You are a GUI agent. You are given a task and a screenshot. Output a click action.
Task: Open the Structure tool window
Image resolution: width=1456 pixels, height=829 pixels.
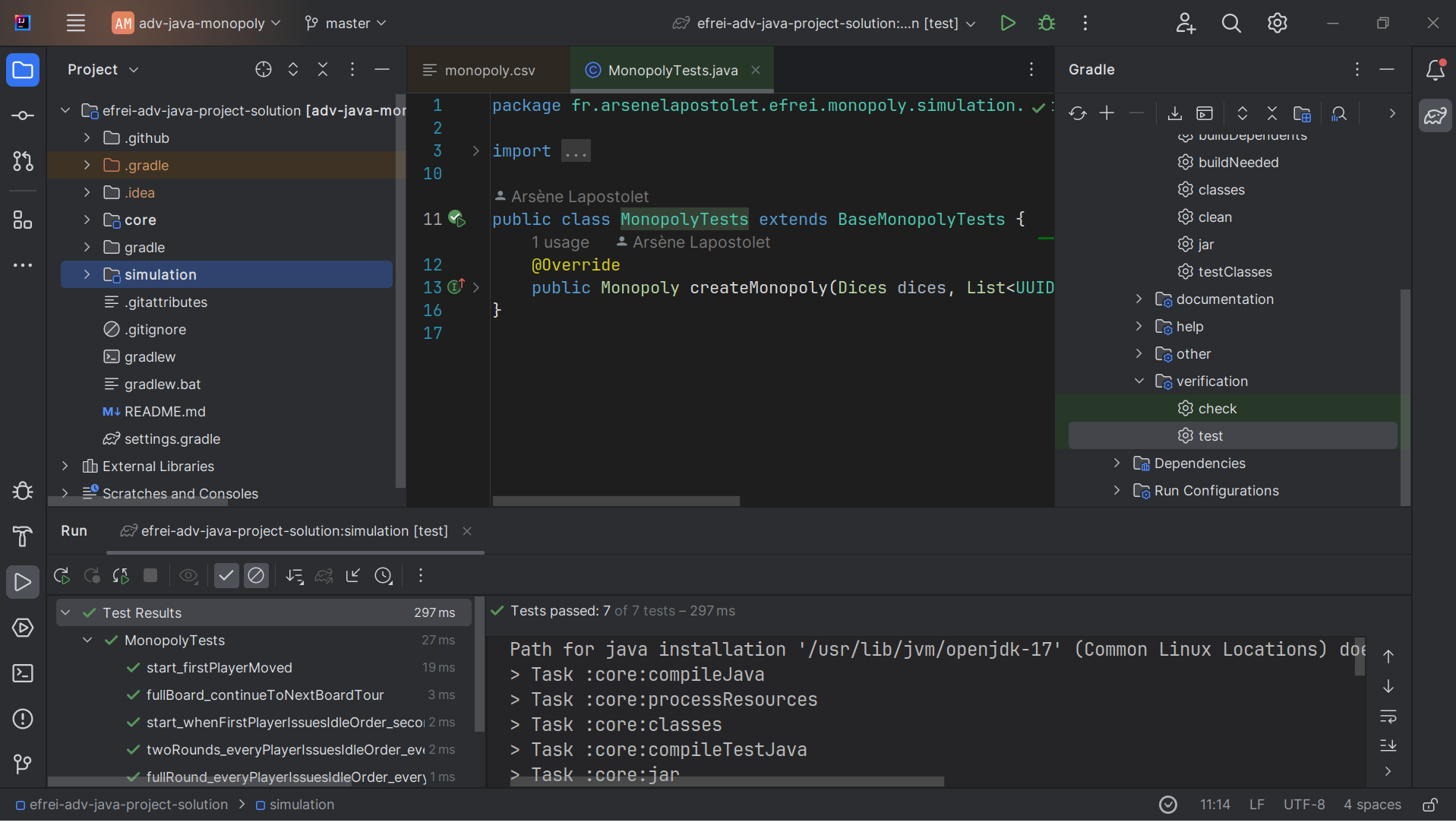pos(23,220)
